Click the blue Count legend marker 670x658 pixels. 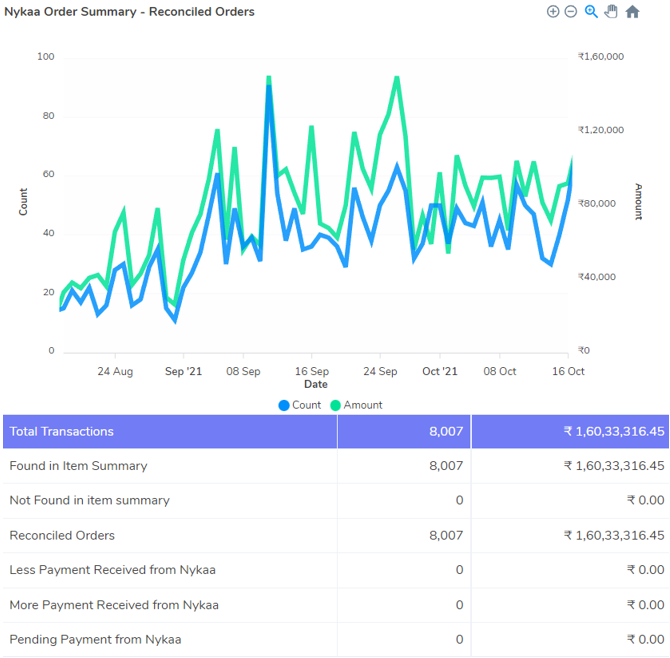pyautogui.click(x=284, y=405)
